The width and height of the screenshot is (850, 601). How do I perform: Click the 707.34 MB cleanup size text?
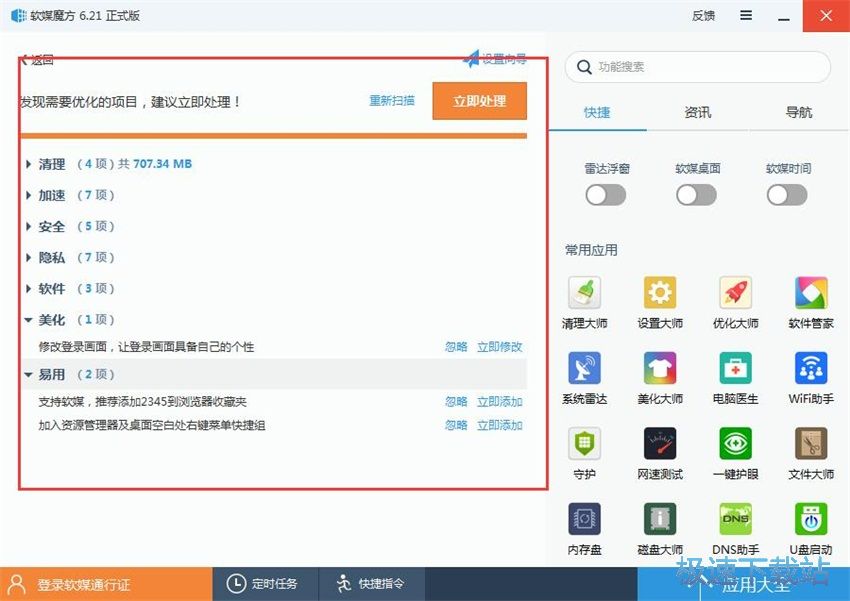[x=163, y=164]
